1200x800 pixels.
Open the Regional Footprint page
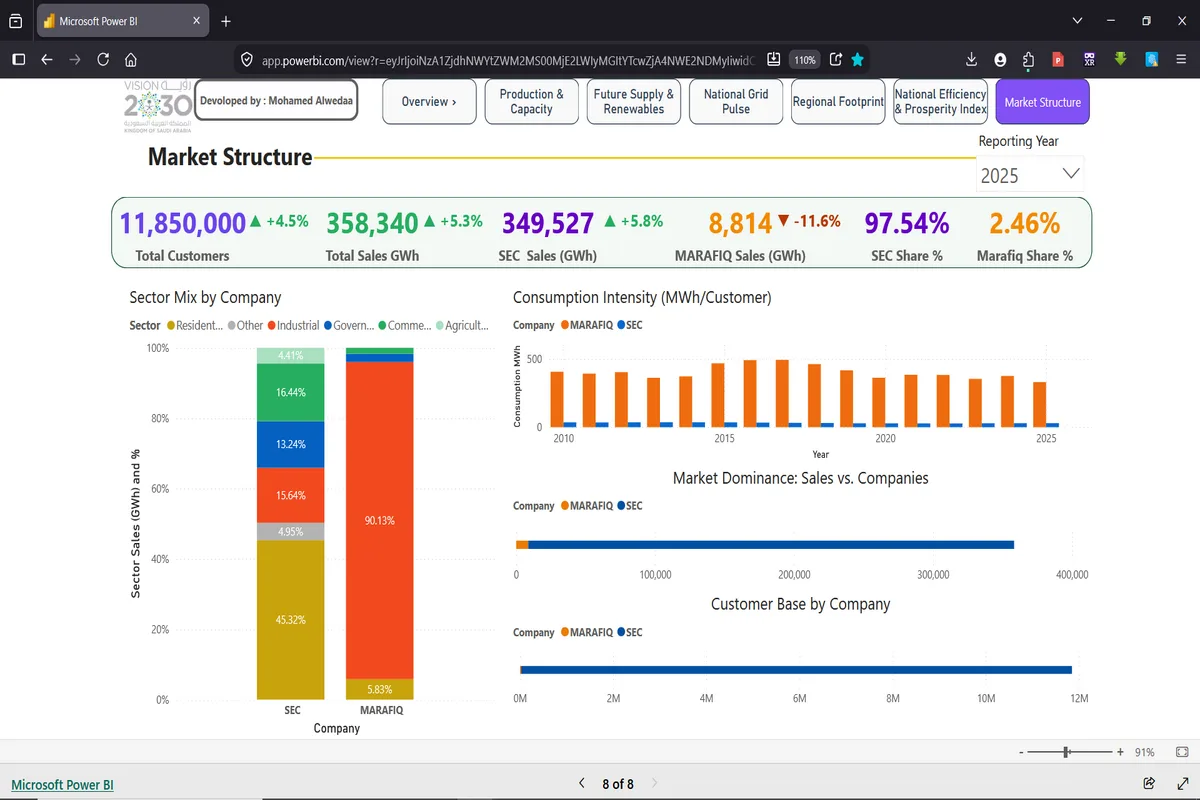tap(838, 102)
